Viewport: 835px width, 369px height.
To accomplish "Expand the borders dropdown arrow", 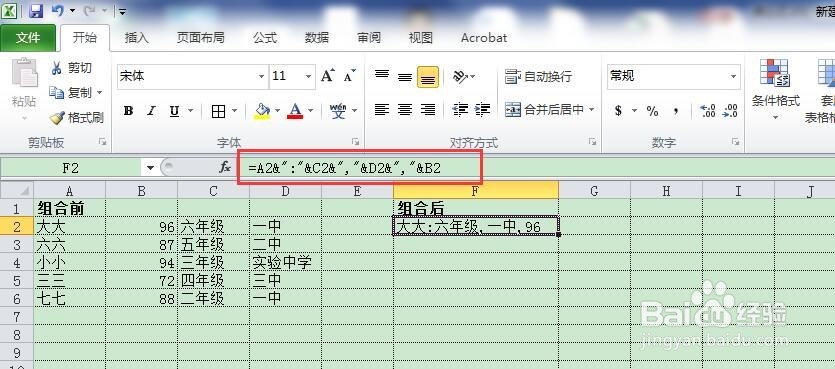I will point(234,111).
